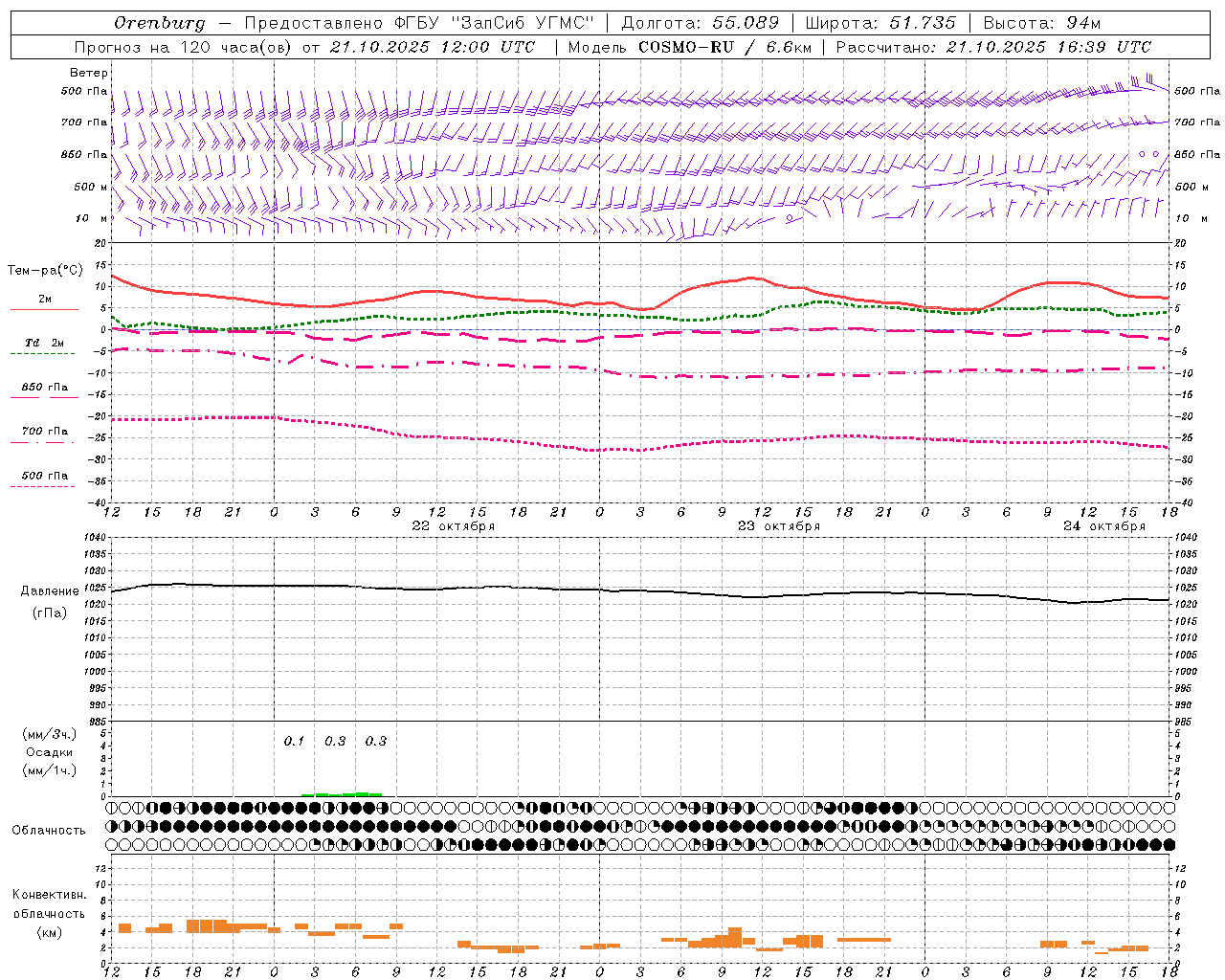Click 'Рассчитано: 21.10.2025 16:39 UTC' timestamp

[993, 47]
